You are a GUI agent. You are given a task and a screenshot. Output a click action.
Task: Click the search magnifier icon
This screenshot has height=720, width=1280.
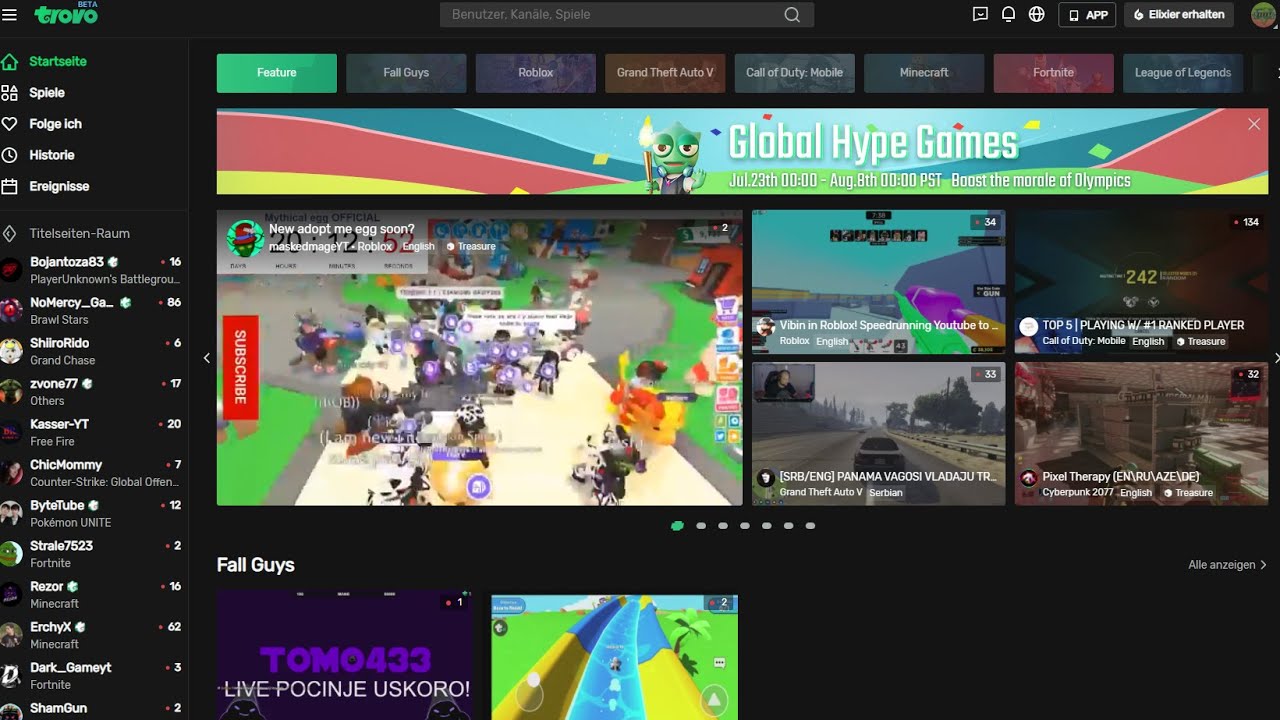[792, 15]
